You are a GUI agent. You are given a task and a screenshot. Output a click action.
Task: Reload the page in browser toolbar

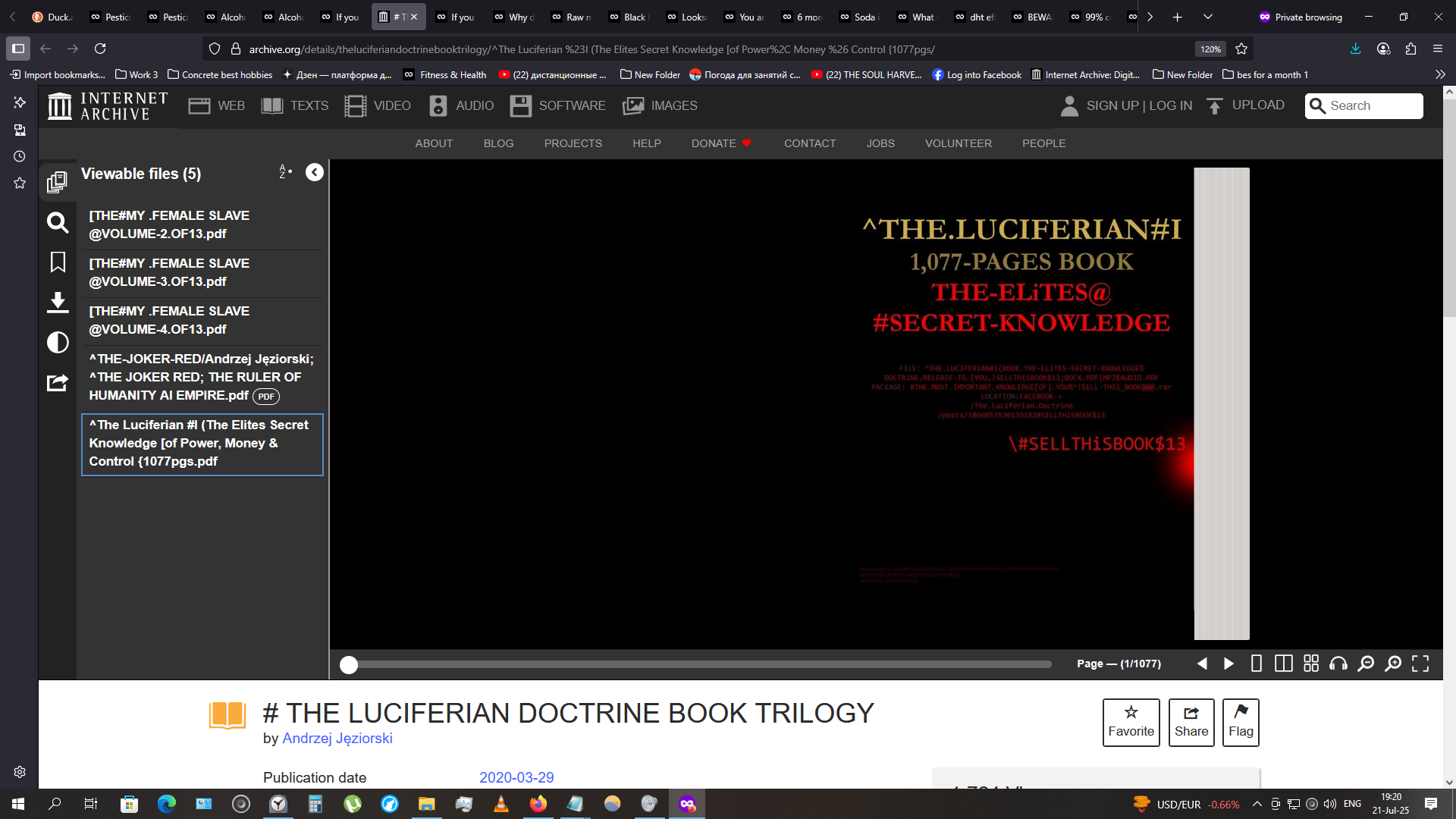click(100, 49)
